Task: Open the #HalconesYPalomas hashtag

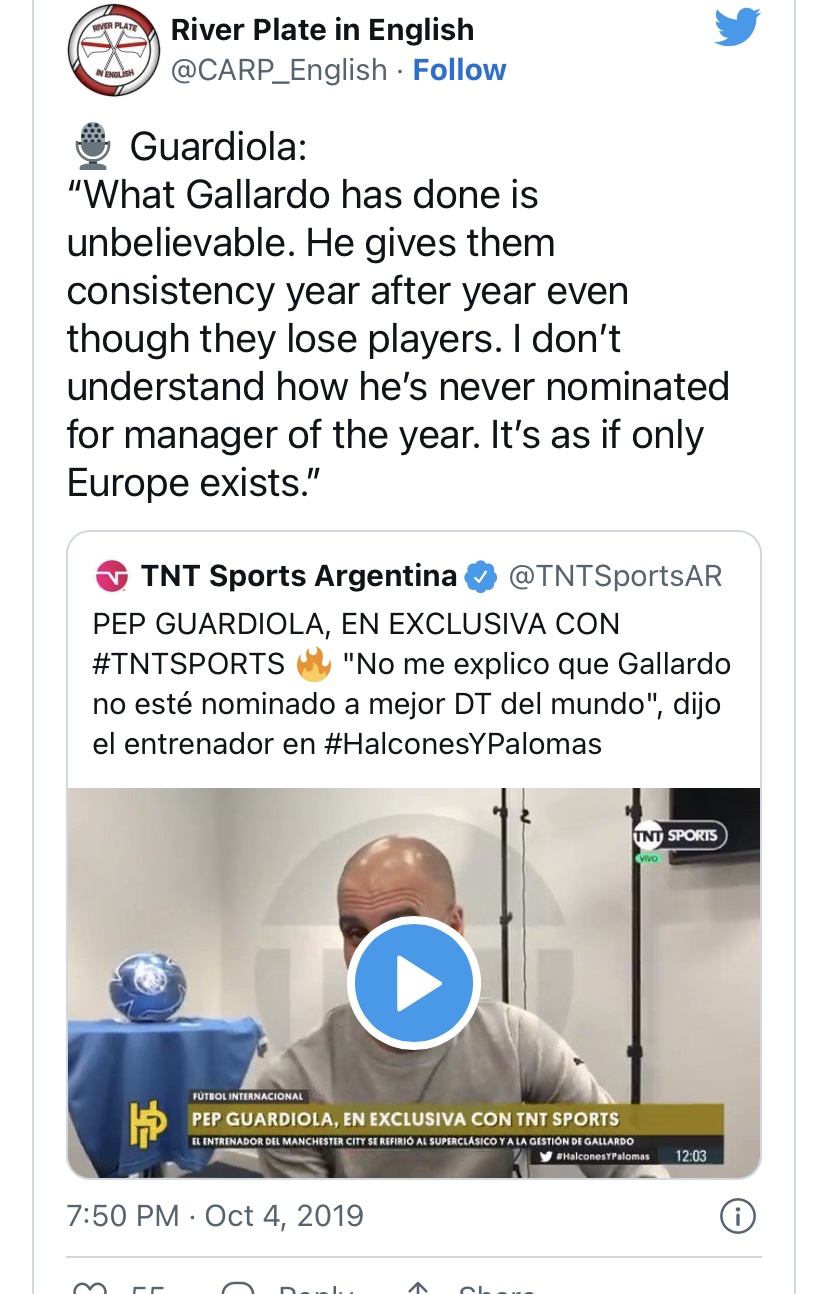Action: [x=463, y=744]
